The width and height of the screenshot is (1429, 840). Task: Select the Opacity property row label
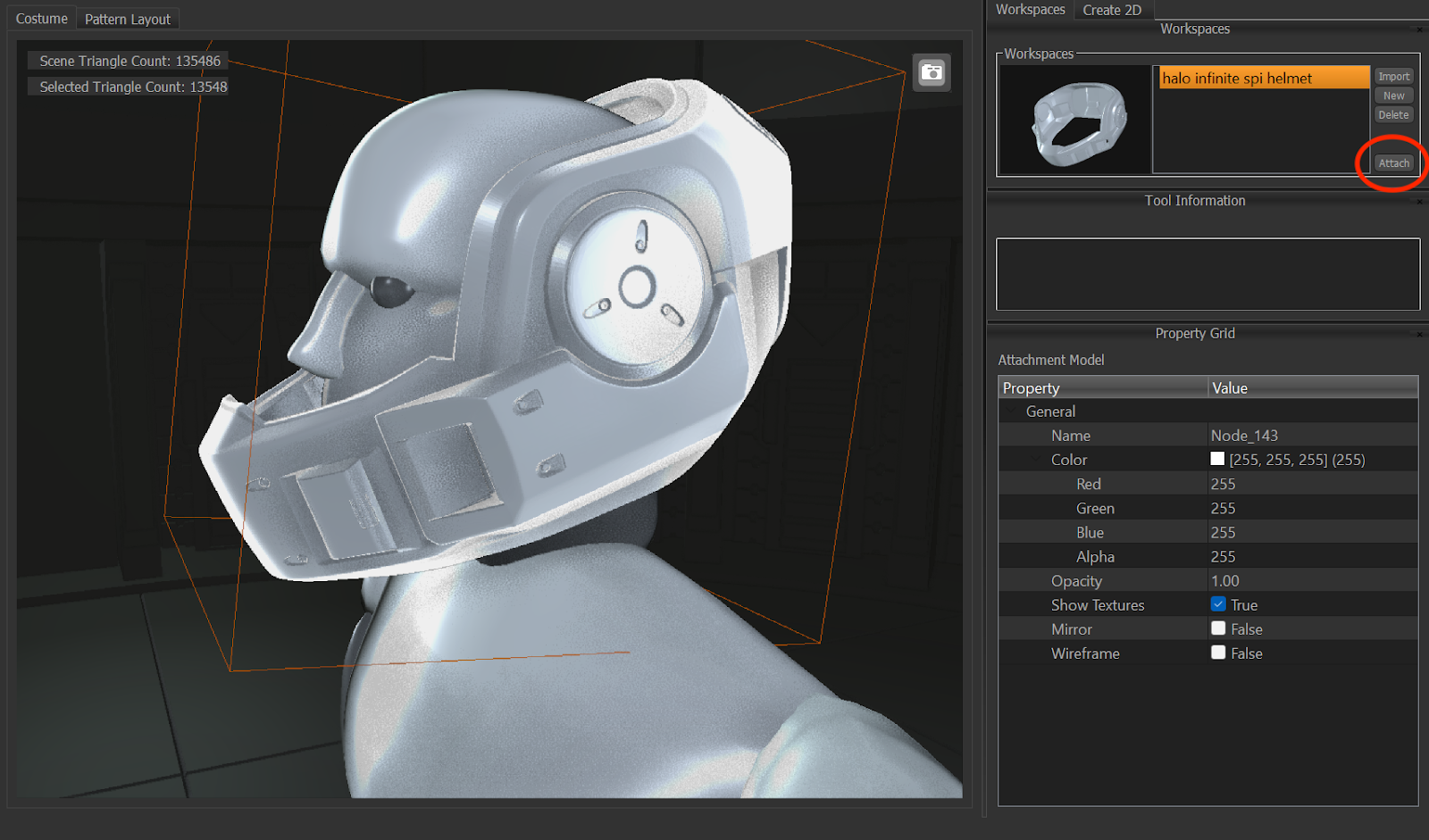pos(1076,581)
